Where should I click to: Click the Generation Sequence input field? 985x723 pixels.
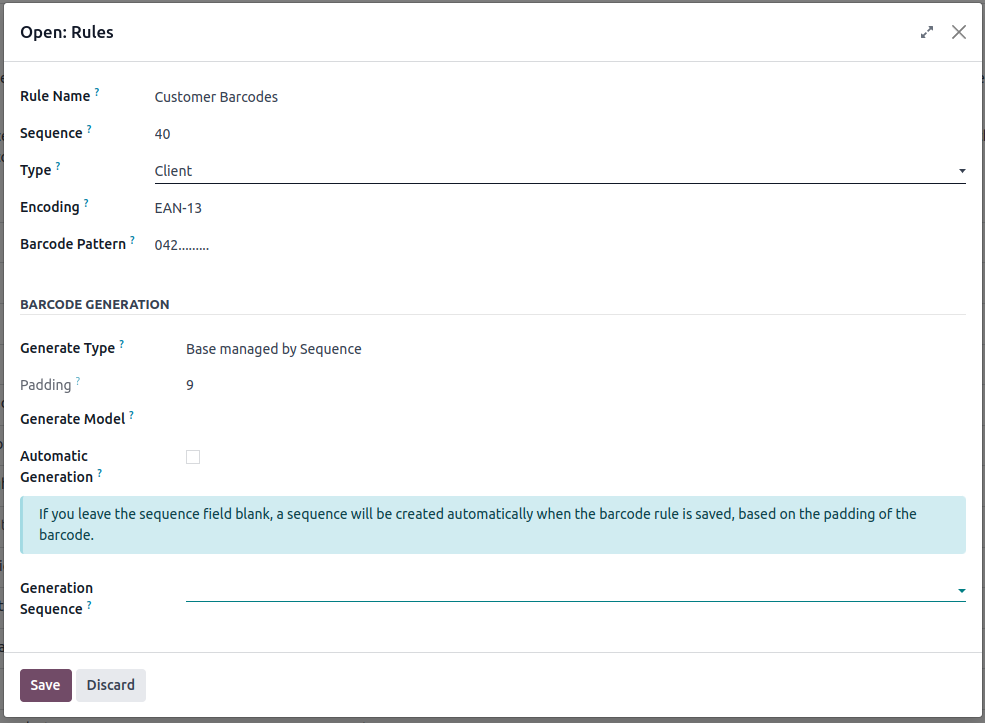(569, 590)
